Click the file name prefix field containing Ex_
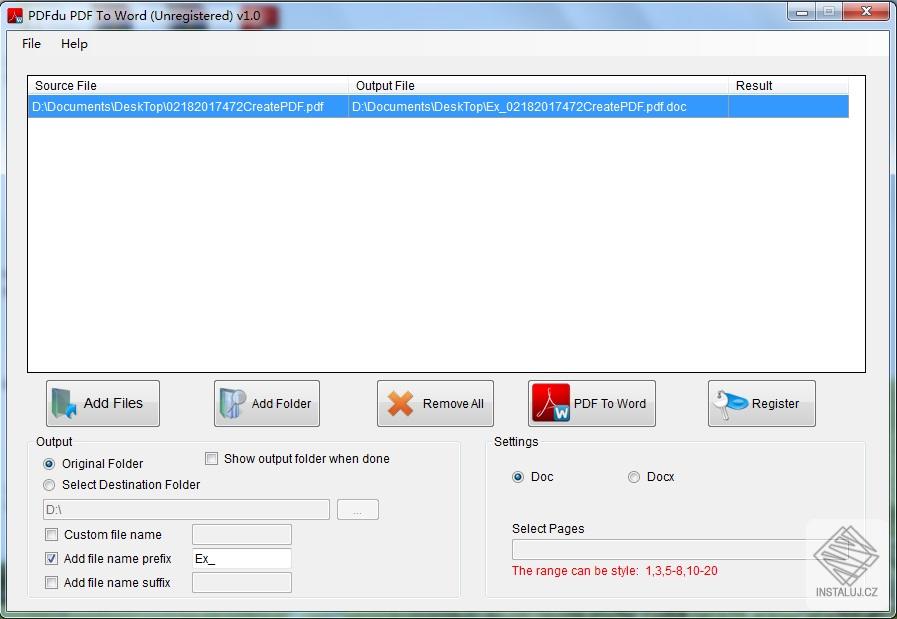 (242, 559)
